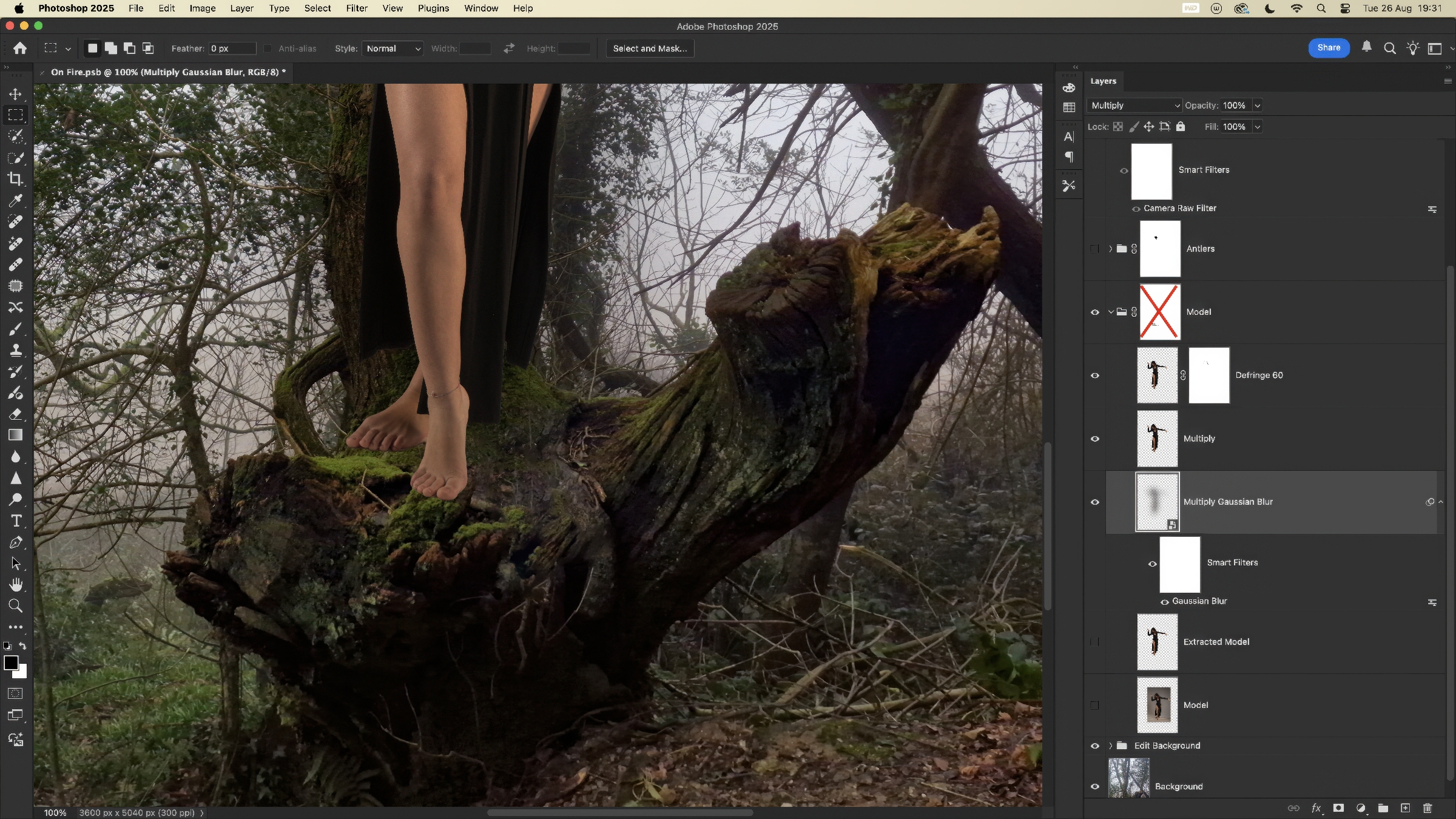Open the Filter menu
The height and width of the screenshot is (819, 1456).
[x=357, y=8]
